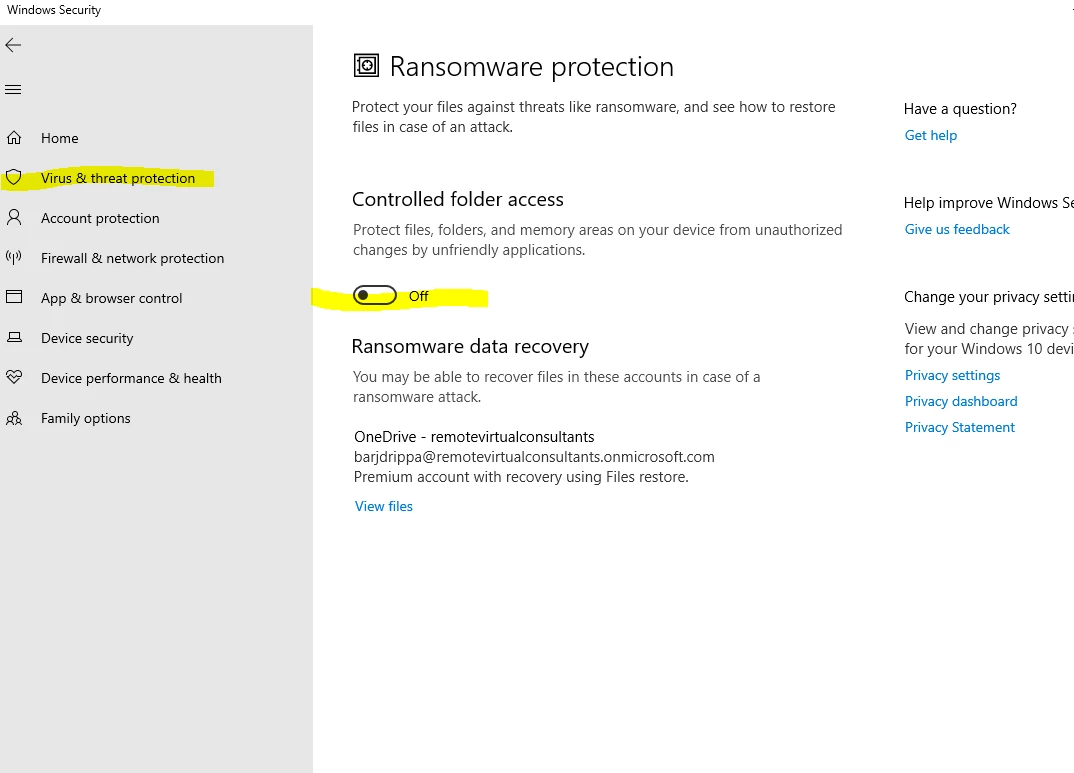Select Device security page
Image resolution: width=1074 pixels, height=773 pixels.
coord(87,338)
